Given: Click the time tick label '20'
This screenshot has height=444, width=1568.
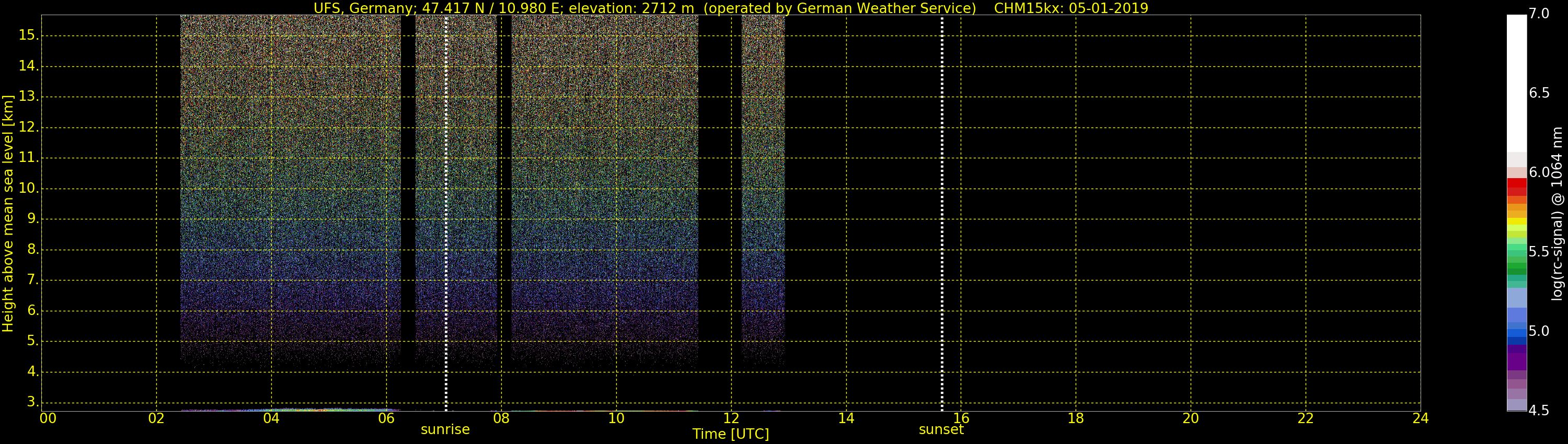Looking at the screenshot, I should coord(1191,418).
